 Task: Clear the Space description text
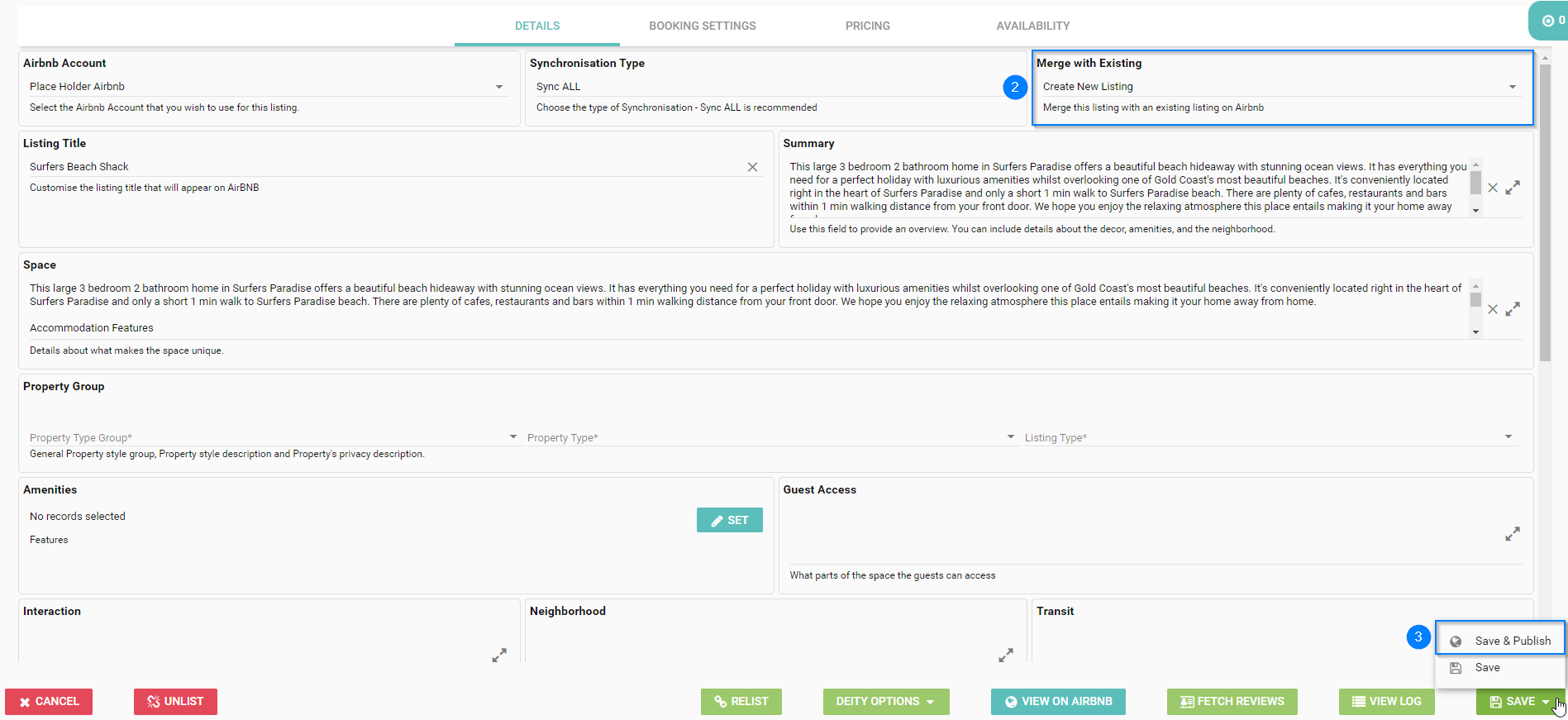tap(1492, 309)
